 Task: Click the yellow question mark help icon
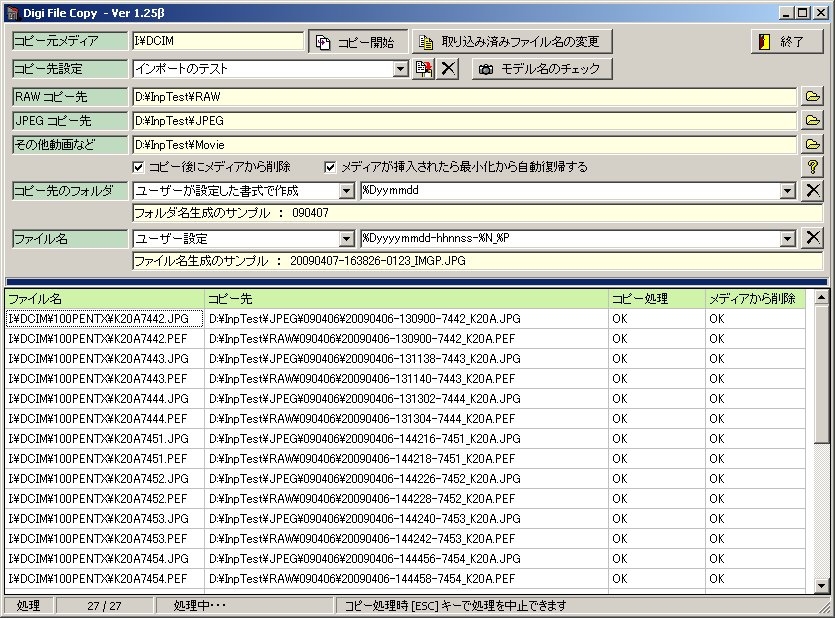813,167
